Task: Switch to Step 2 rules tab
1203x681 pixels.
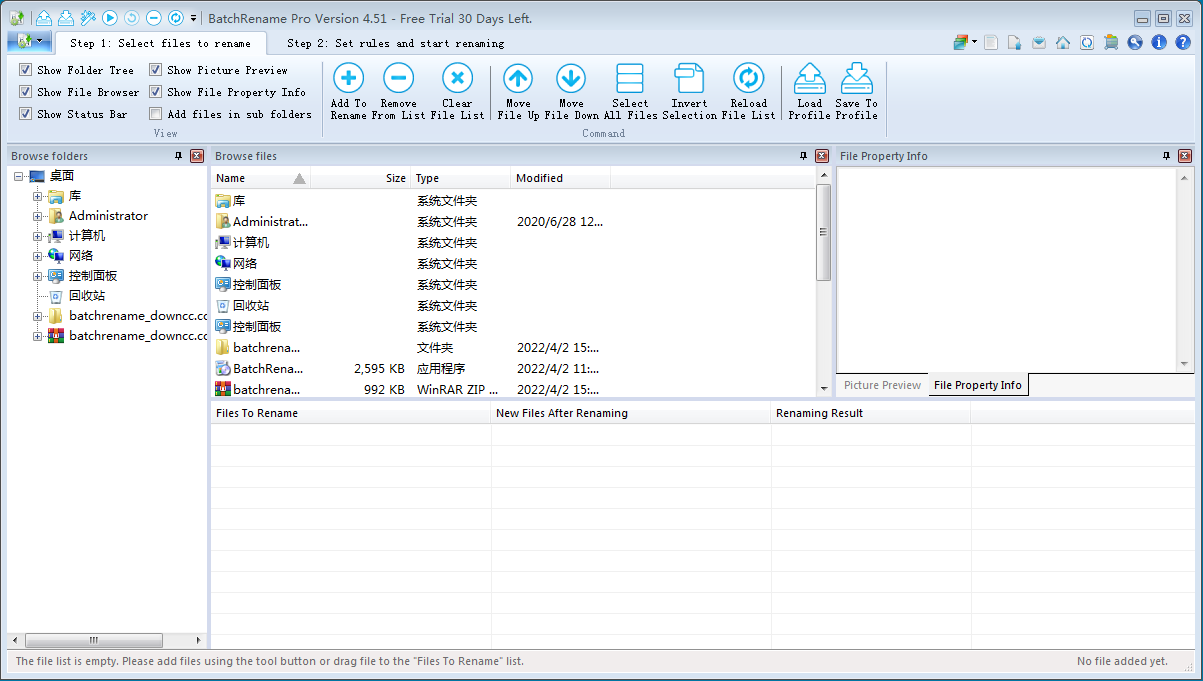Action: point(395,43)
